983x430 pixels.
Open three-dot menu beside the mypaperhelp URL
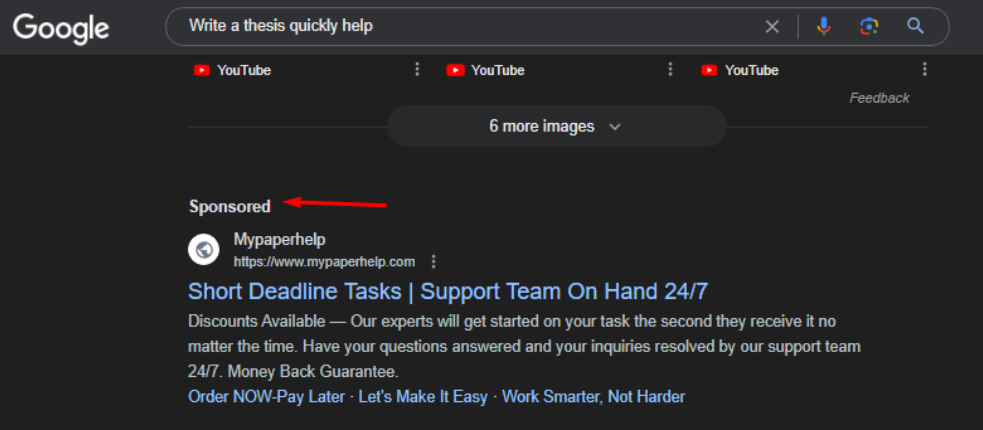click(x=433, y=262)
